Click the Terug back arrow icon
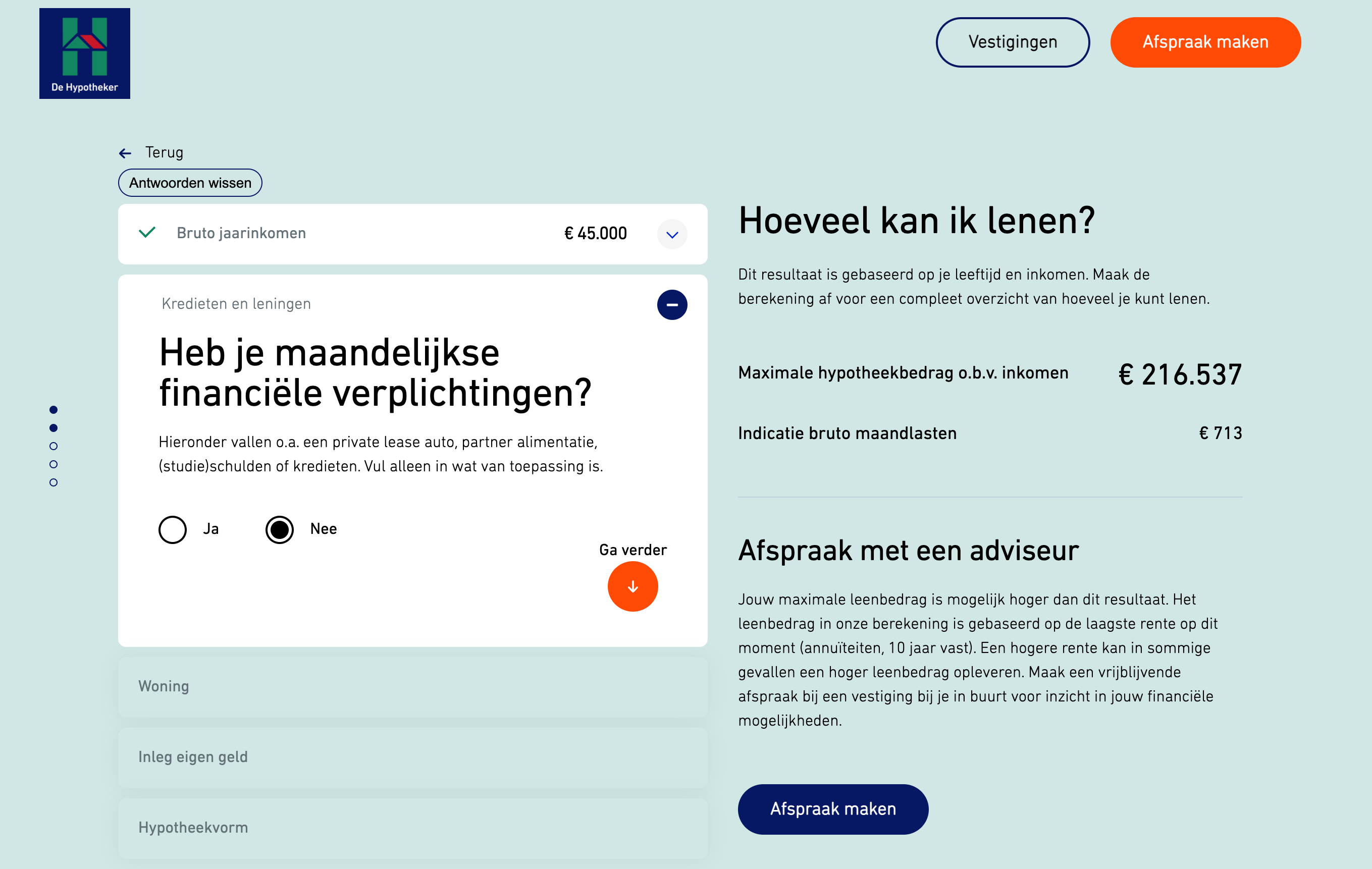 (125, 153)
